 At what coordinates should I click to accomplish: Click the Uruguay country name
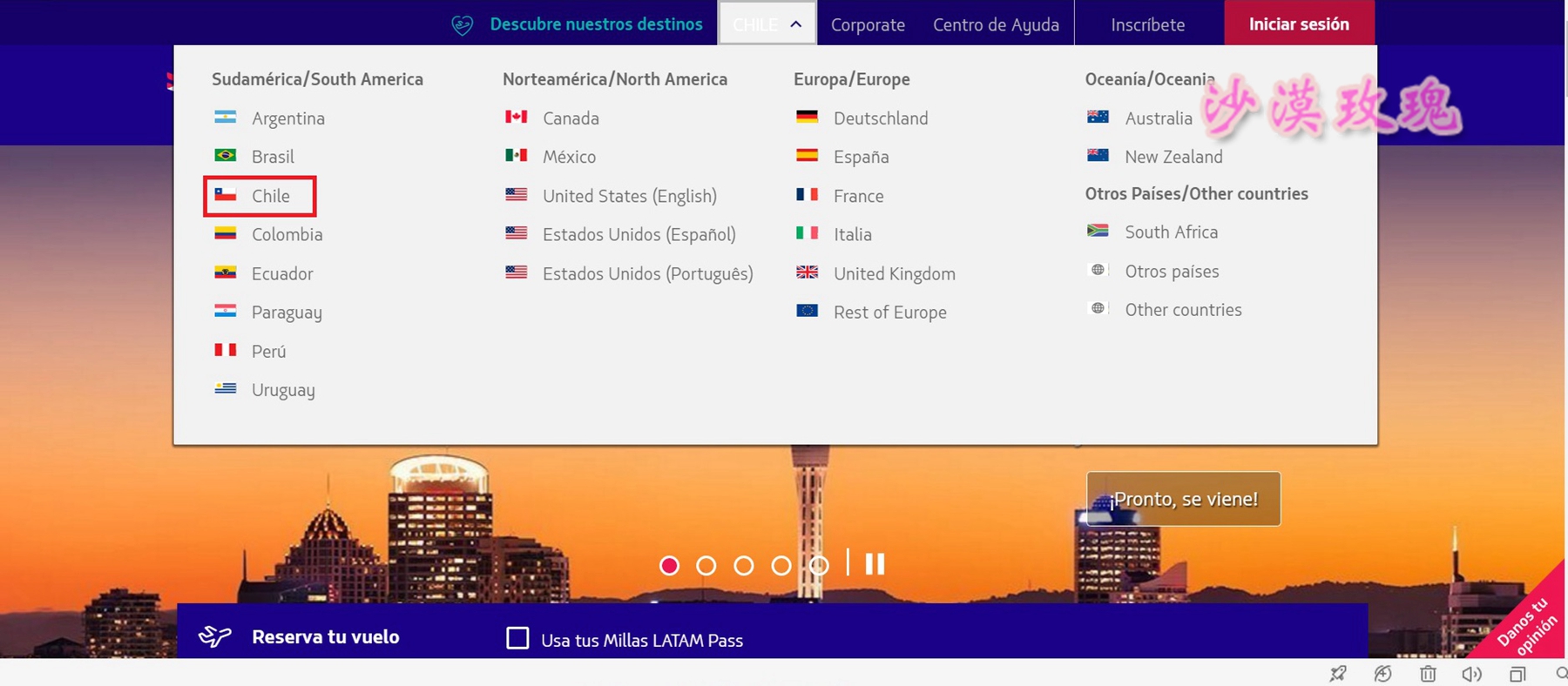[283, 390]
